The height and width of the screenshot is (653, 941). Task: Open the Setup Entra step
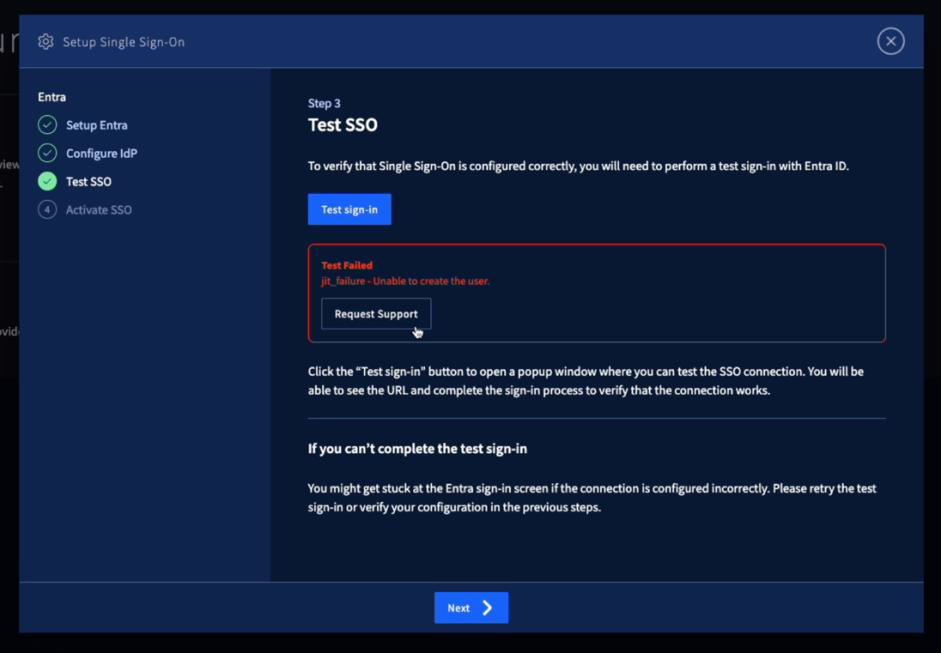tap(97, 125)
